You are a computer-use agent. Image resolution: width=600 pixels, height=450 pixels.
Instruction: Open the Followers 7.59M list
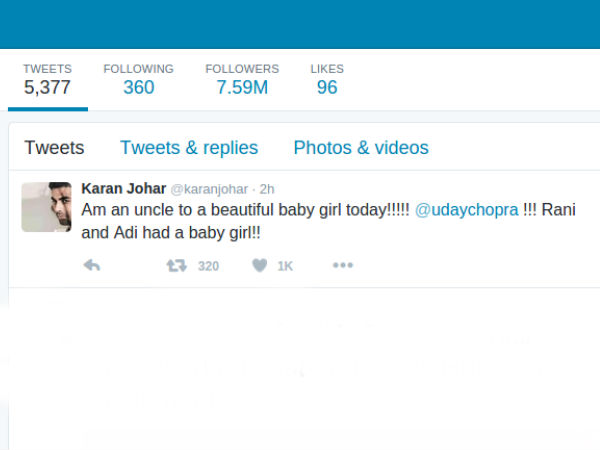click(x=242, y=80)
